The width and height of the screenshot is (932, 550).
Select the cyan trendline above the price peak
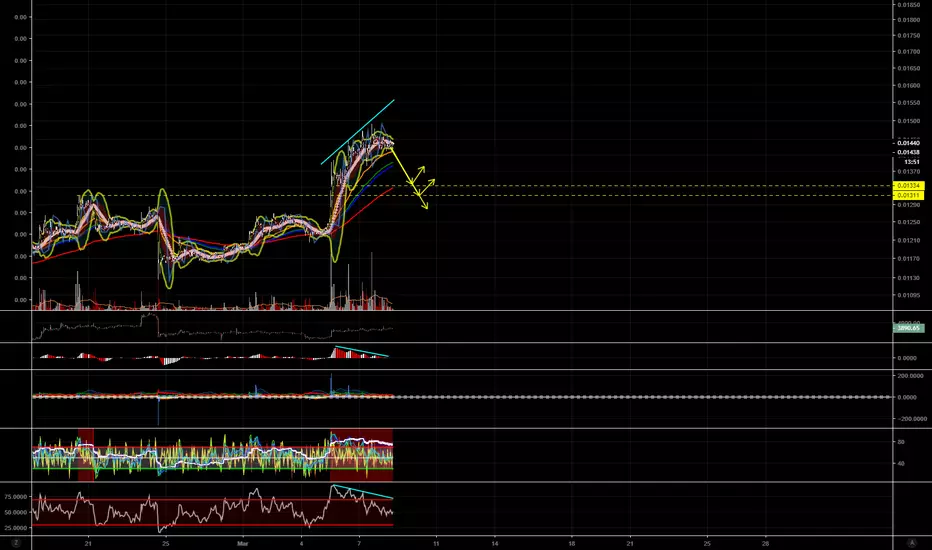358,132
